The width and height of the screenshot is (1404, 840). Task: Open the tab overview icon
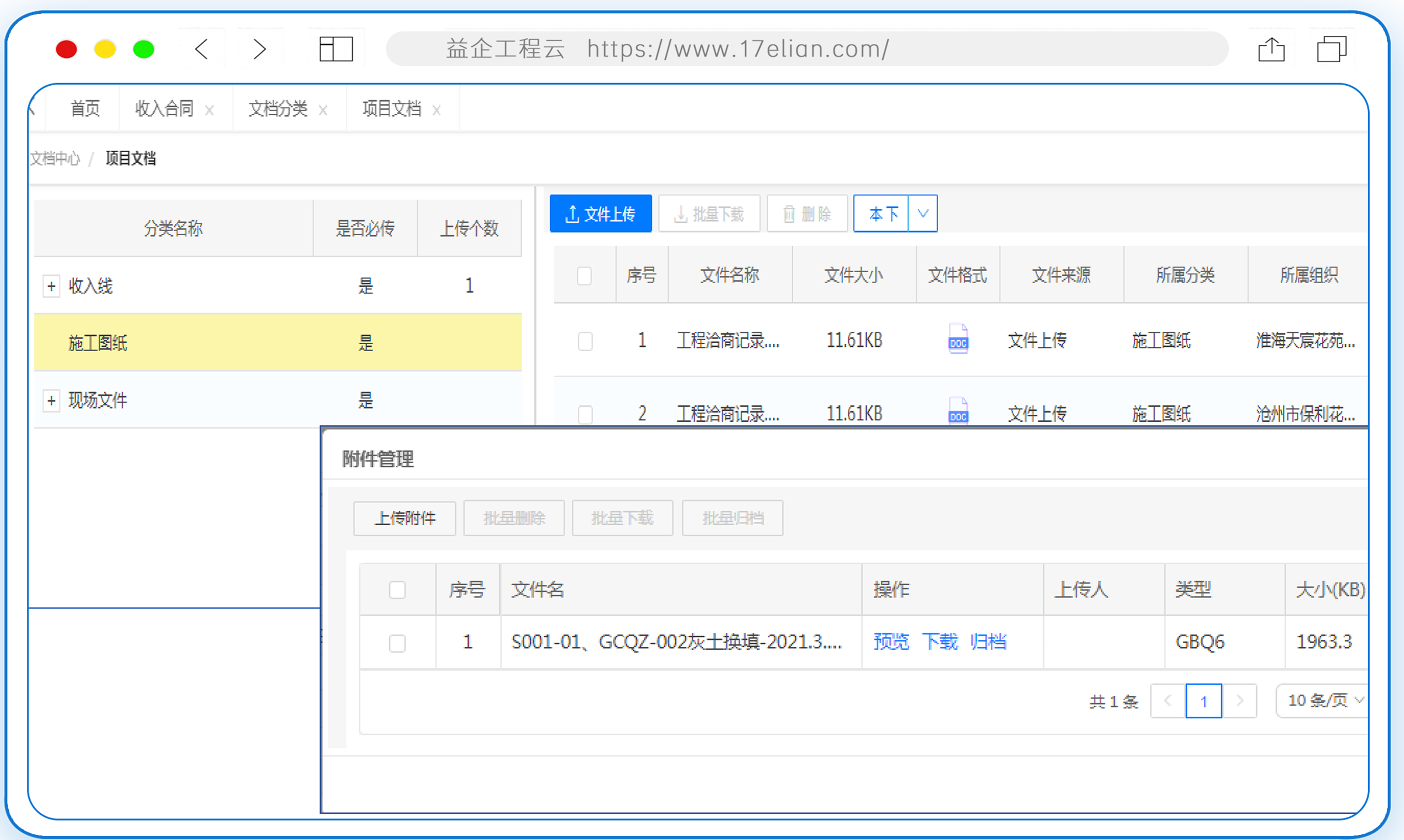(1331, 49)
